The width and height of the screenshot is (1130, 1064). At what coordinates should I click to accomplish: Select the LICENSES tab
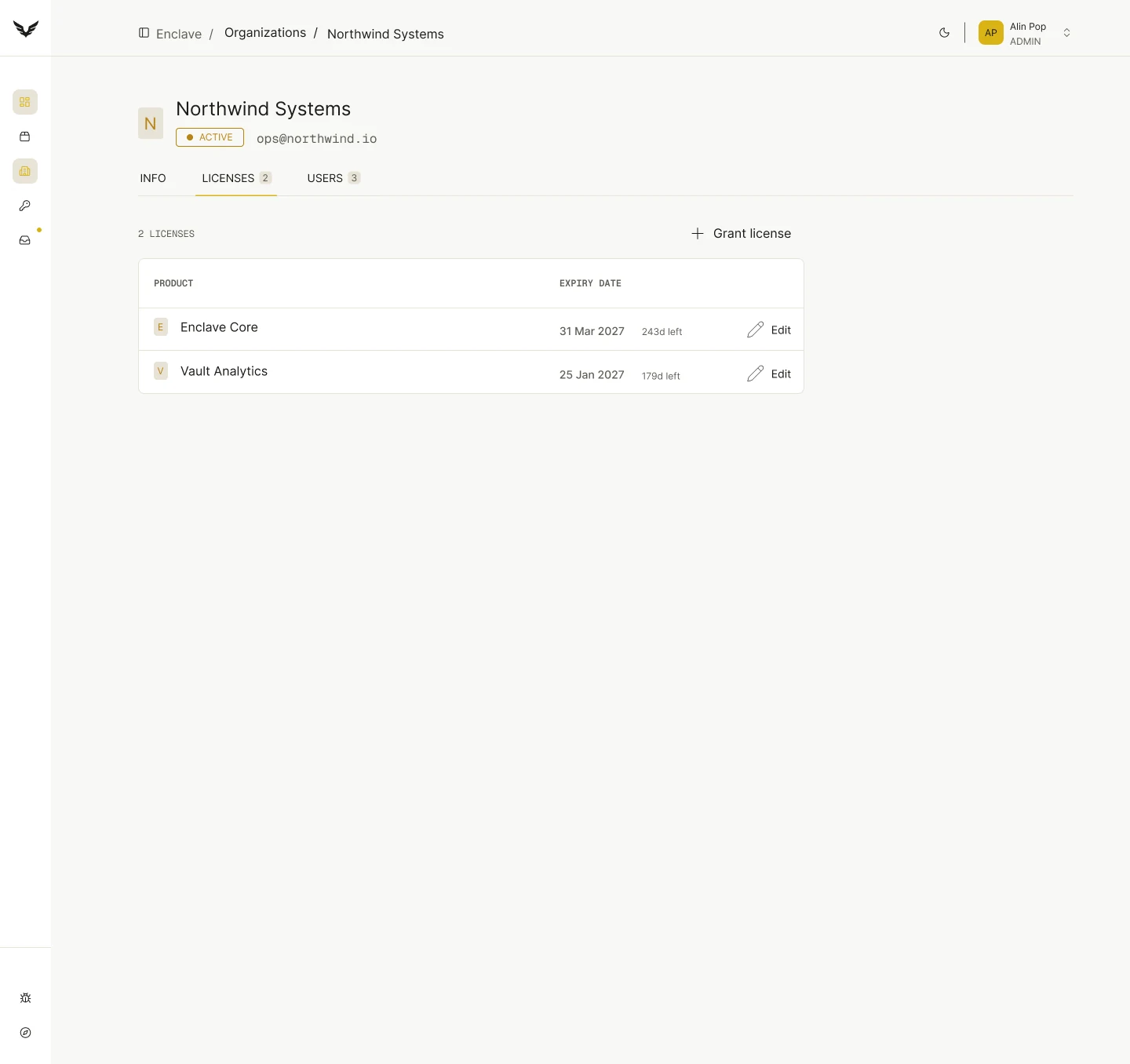[x=236, y=178]
